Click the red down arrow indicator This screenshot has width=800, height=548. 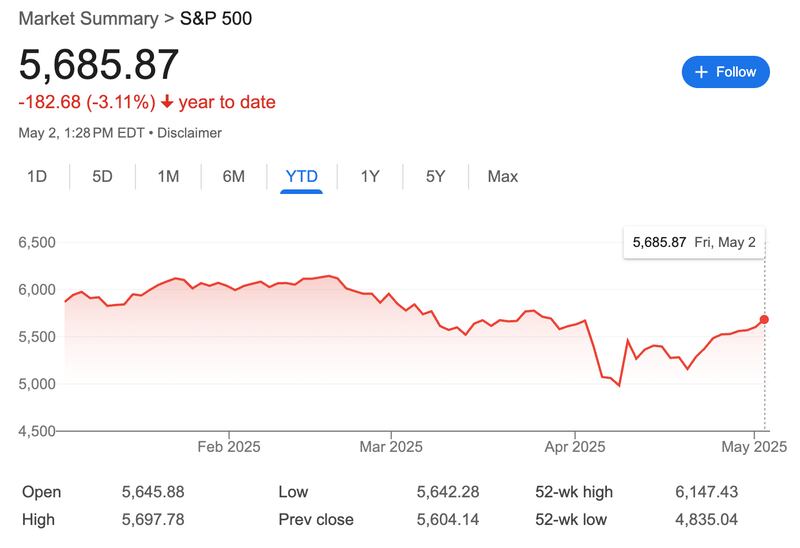(x=166, y=102)
